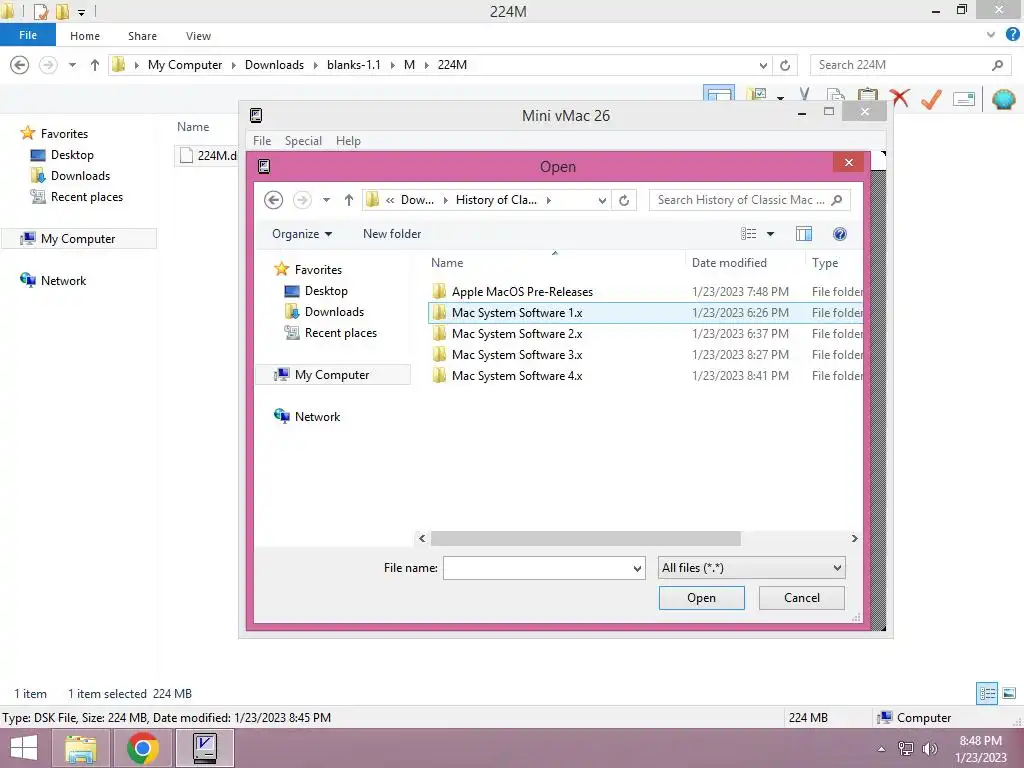Click into the File name input field
Viewport: 1024px width, 768px height.
click(537, 568)
